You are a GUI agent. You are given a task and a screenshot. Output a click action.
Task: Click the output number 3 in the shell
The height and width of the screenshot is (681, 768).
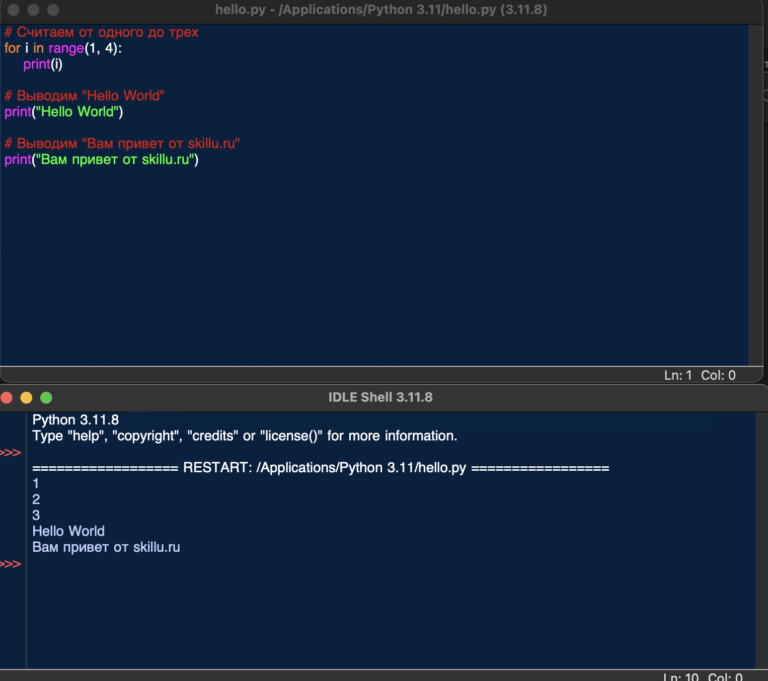click(x=36, y=515)
